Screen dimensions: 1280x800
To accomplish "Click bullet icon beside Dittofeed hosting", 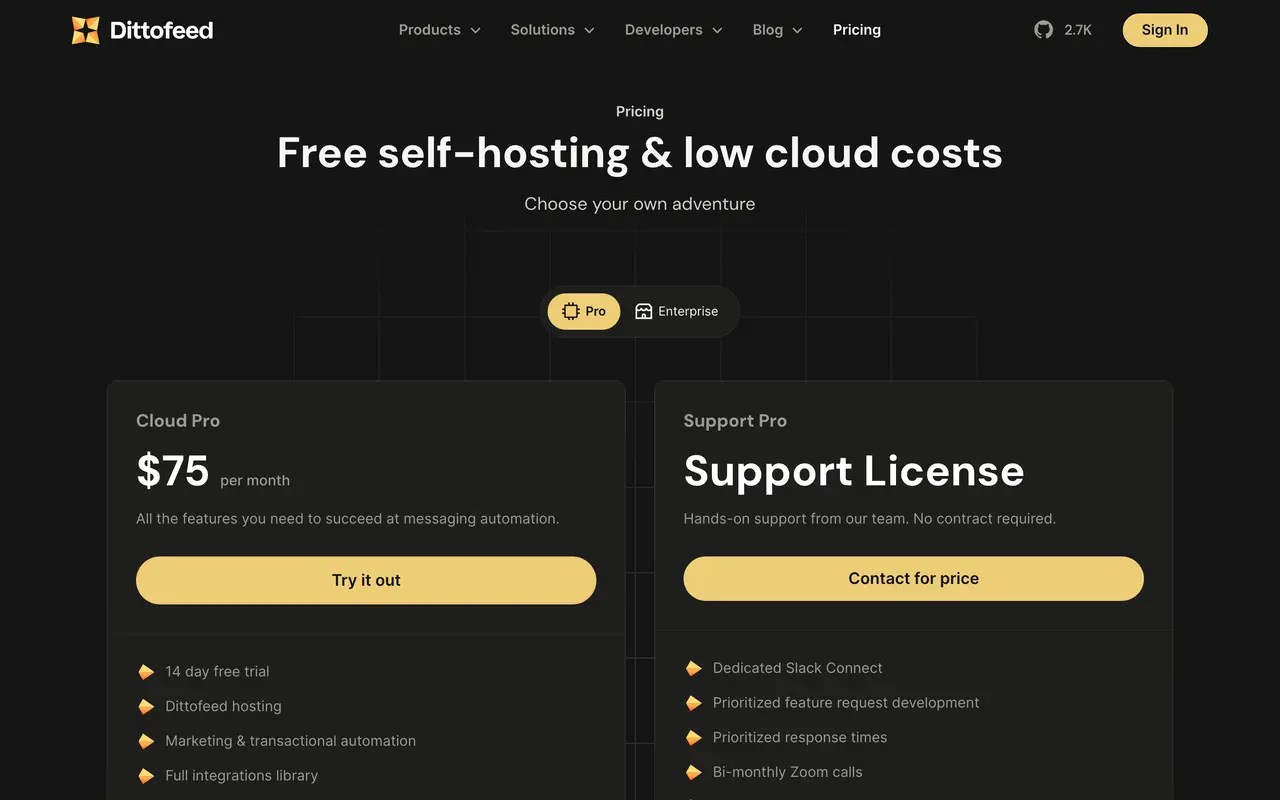I will [x=146, y=706].
